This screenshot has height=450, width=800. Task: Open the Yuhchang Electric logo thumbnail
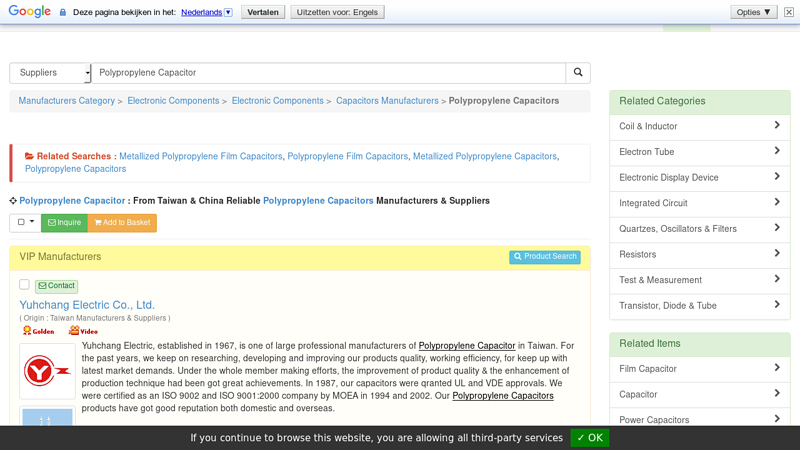pyautogui.click(x=47, y=371)
